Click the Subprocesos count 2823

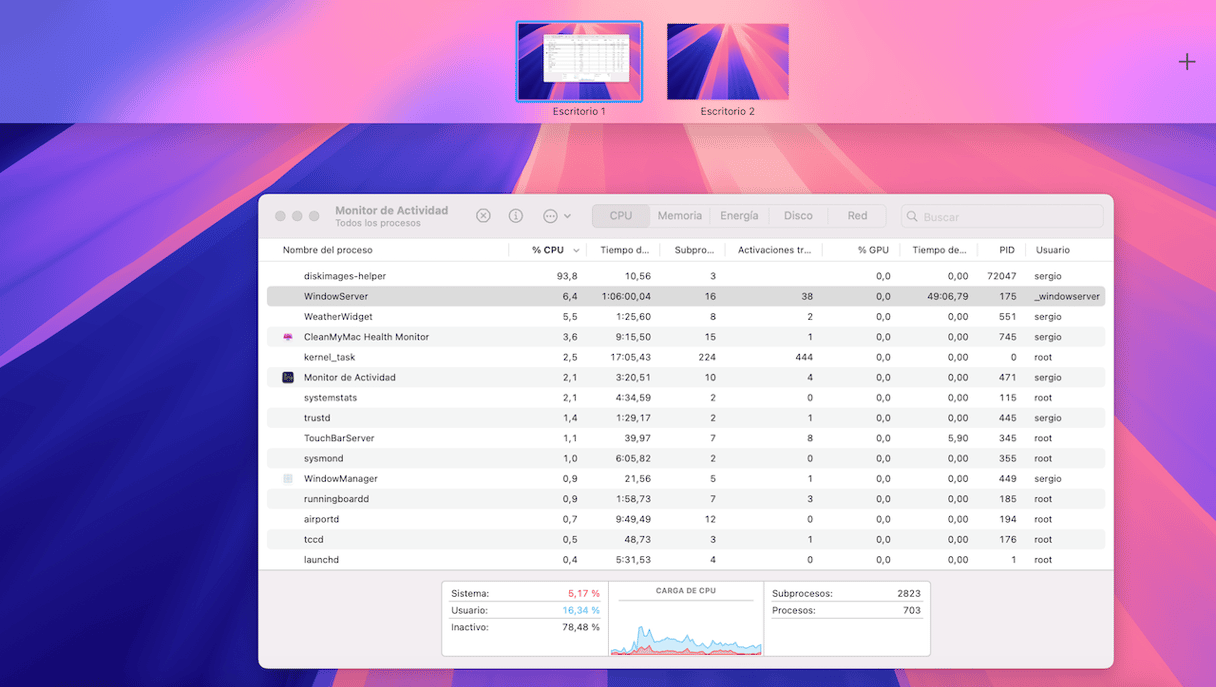[908, 594]
